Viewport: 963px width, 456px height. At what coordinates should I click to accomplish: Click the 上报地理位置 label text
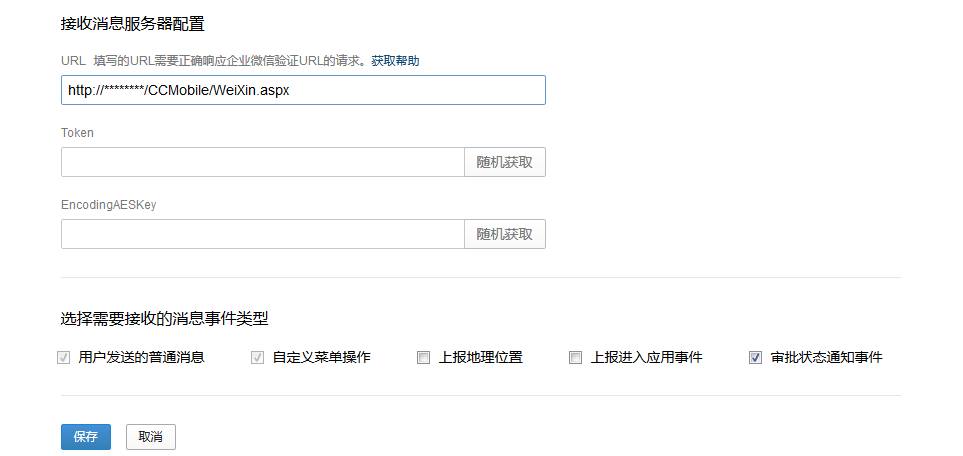pos(480,358)
